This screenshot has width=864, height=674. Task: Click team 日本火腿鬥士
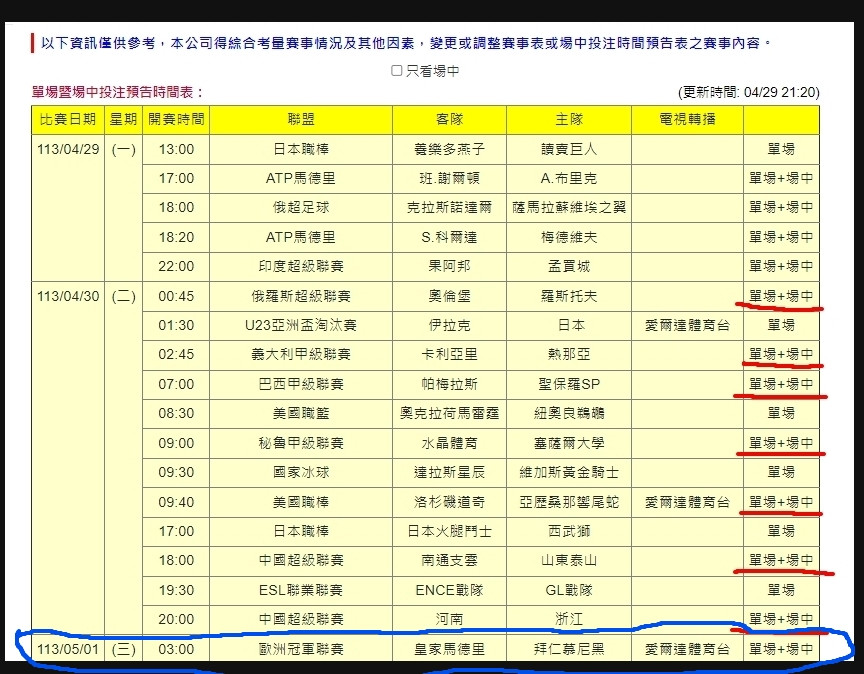click(x=450, y=532)
